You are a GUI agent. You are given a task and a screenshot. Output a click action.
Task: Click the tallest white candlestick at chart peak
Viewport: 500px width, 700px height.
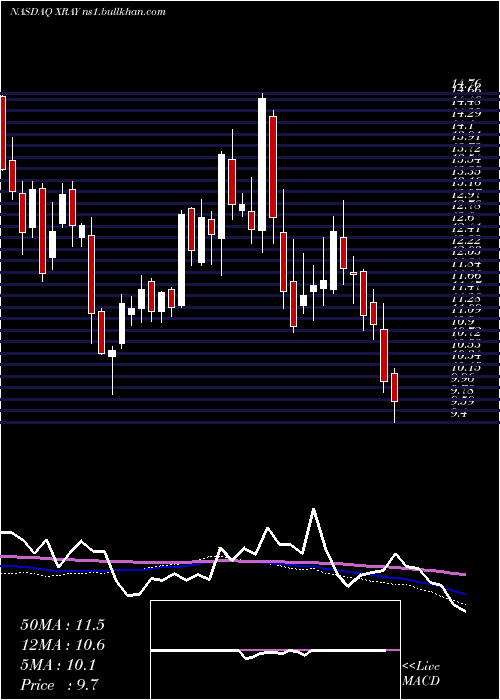[x=262, y=165]
